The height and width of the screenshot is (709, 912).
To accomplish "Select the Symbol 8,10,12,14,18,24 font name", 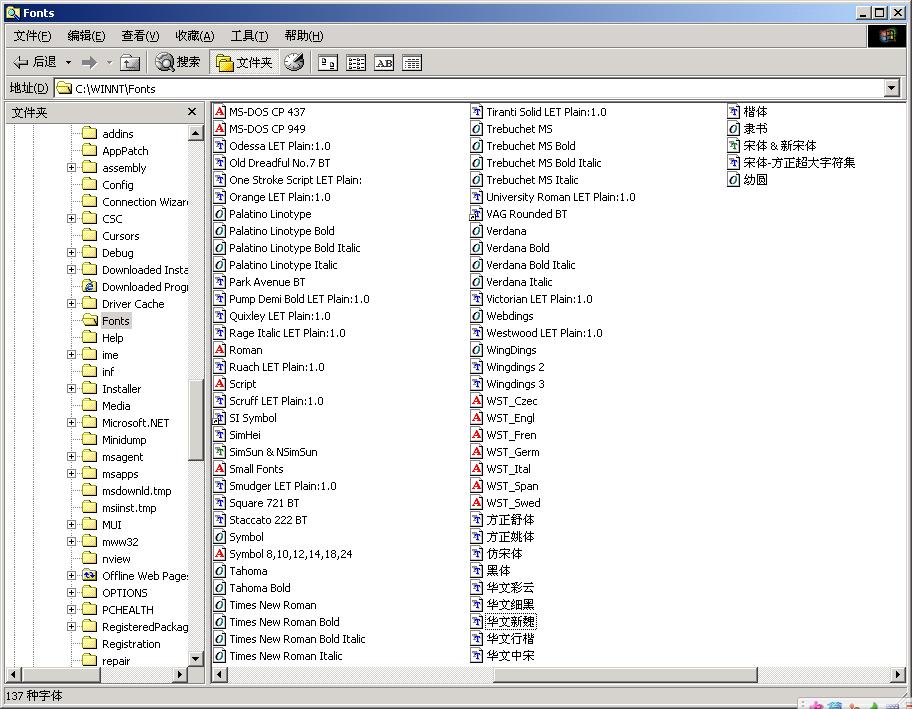I will (290, 554).
